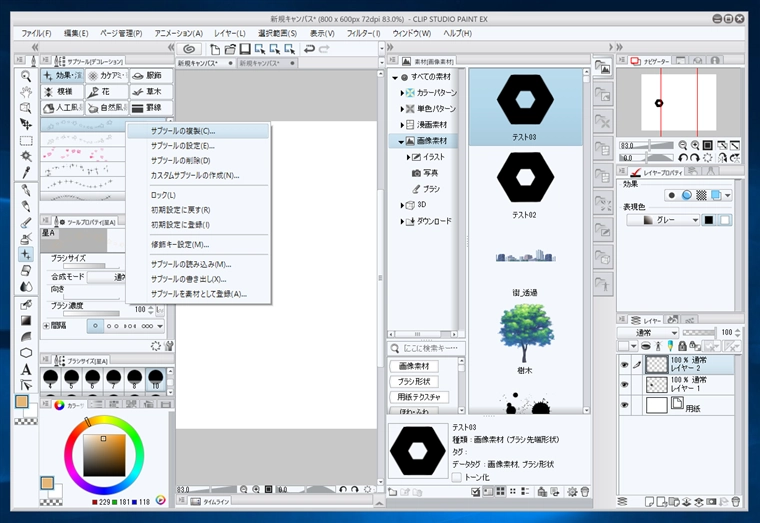
Task: Toggle the gray expression color button
Action: (x=709, y=220)
